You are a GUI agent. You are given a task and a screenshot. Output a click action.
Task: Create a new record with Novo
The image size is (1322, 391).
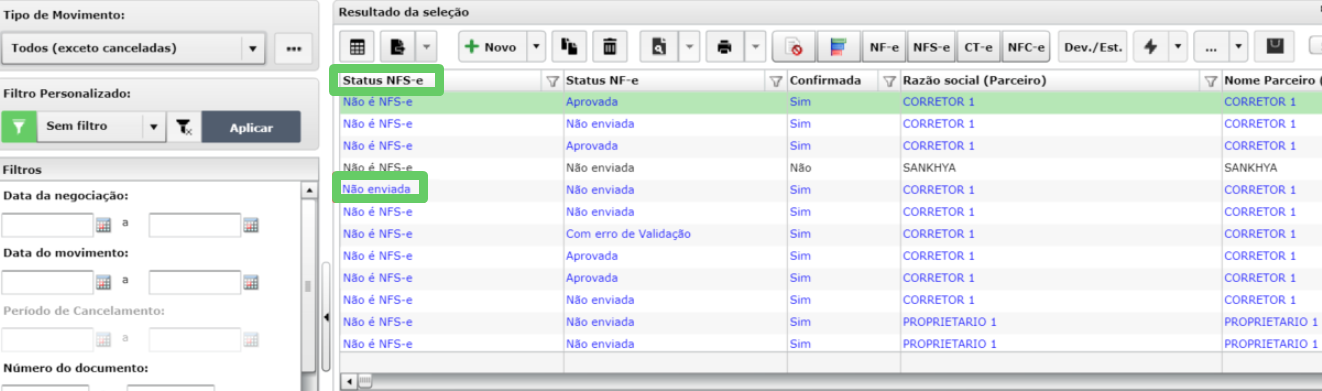coord(491,47)
